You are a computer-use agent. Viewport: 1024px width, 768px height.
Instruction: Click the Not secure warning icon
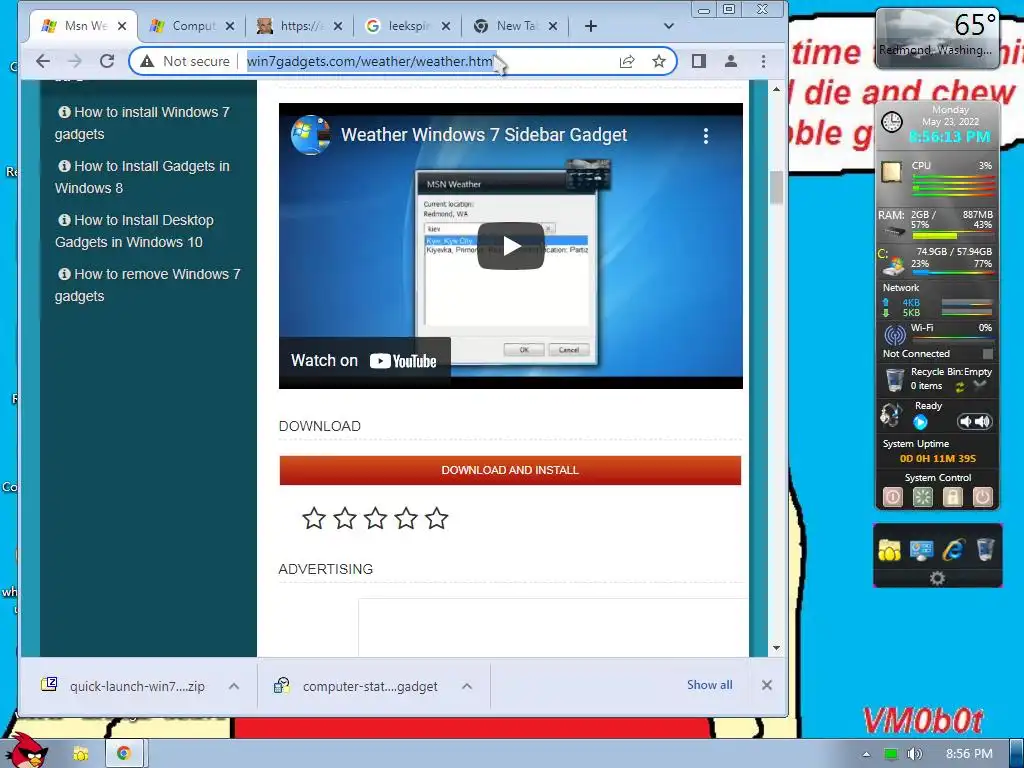click(148, 61)
